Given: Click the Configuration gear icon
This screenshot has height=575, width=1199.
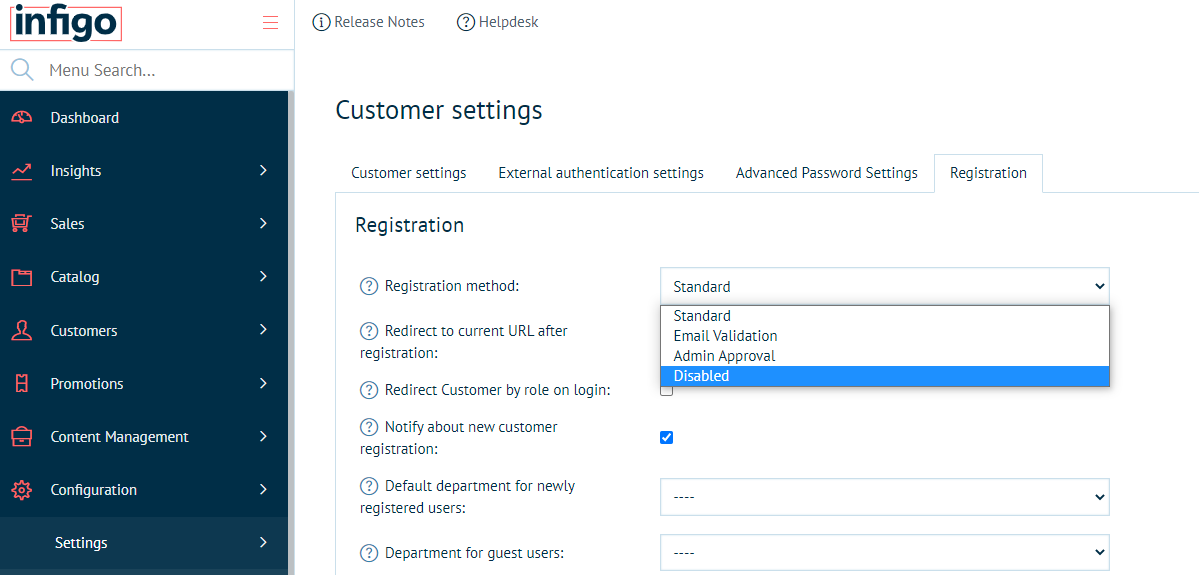Looking at the screenshot, I should click(x=22, y=490).
